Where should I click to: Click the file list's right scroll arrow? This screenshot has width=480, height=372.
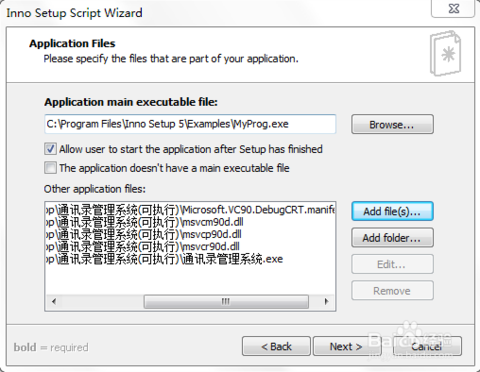[326, 302]
